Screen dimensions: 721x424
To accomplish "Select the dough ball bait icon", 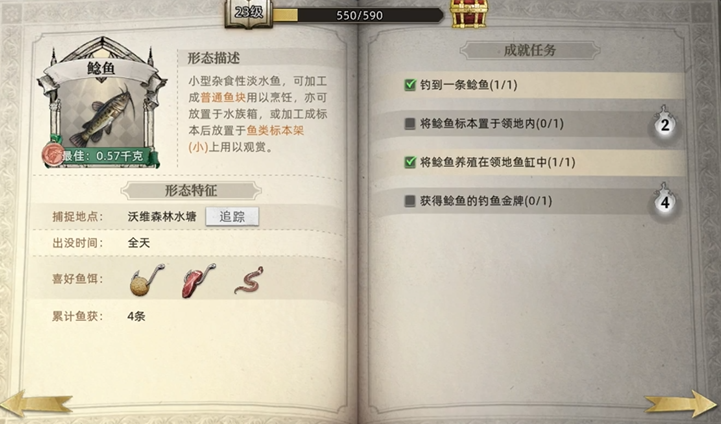I will (x=146, y=280).
